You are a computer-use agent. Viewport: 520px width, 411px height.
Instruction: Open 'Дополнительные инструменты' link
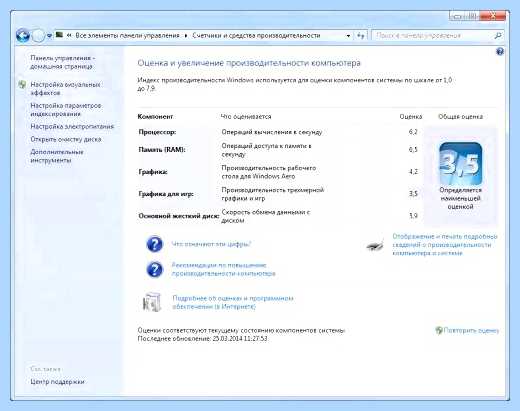coord(57,156)
